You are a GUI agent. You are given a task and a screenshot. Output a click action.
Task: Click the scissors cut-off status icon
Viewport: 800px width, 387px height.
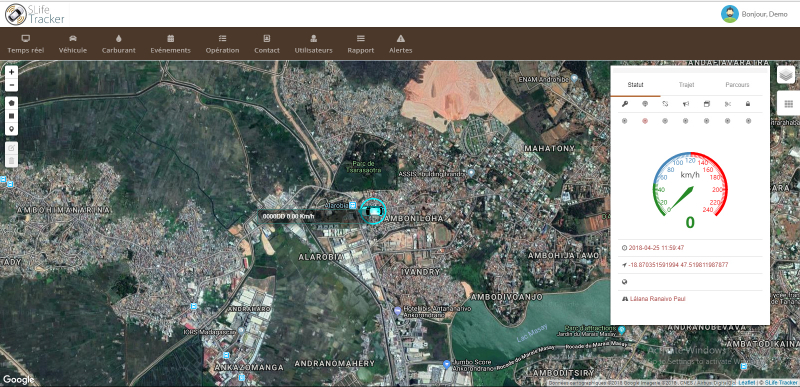tap(728, 104)
